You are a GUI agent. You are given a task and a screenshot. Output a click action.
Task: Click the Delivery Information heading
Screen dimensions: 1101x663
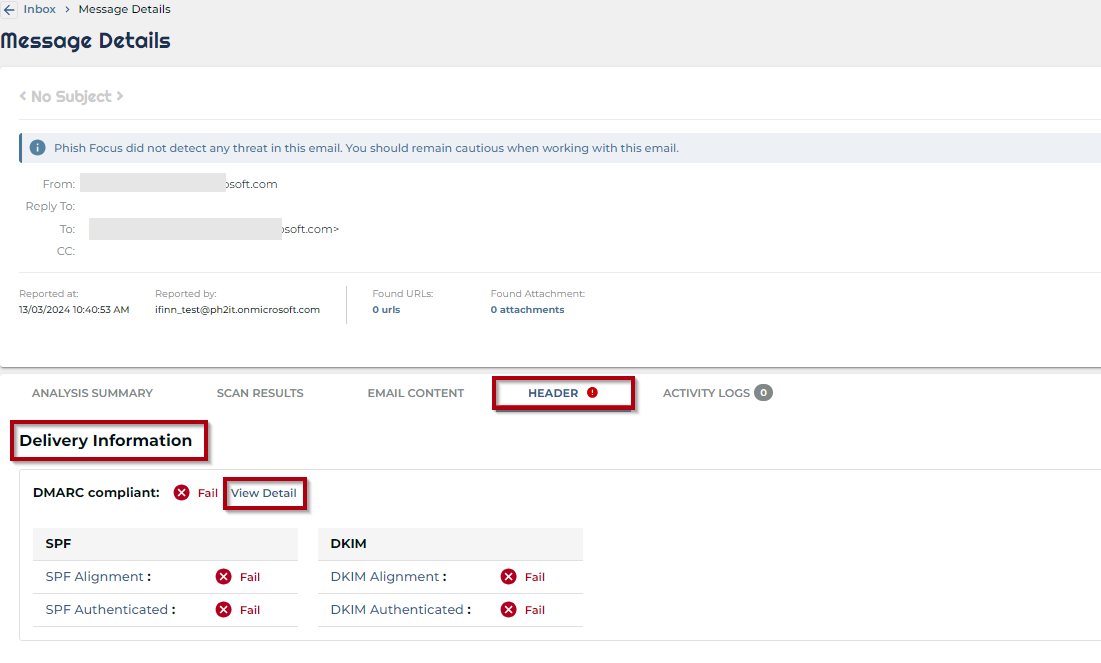(106, 441)
